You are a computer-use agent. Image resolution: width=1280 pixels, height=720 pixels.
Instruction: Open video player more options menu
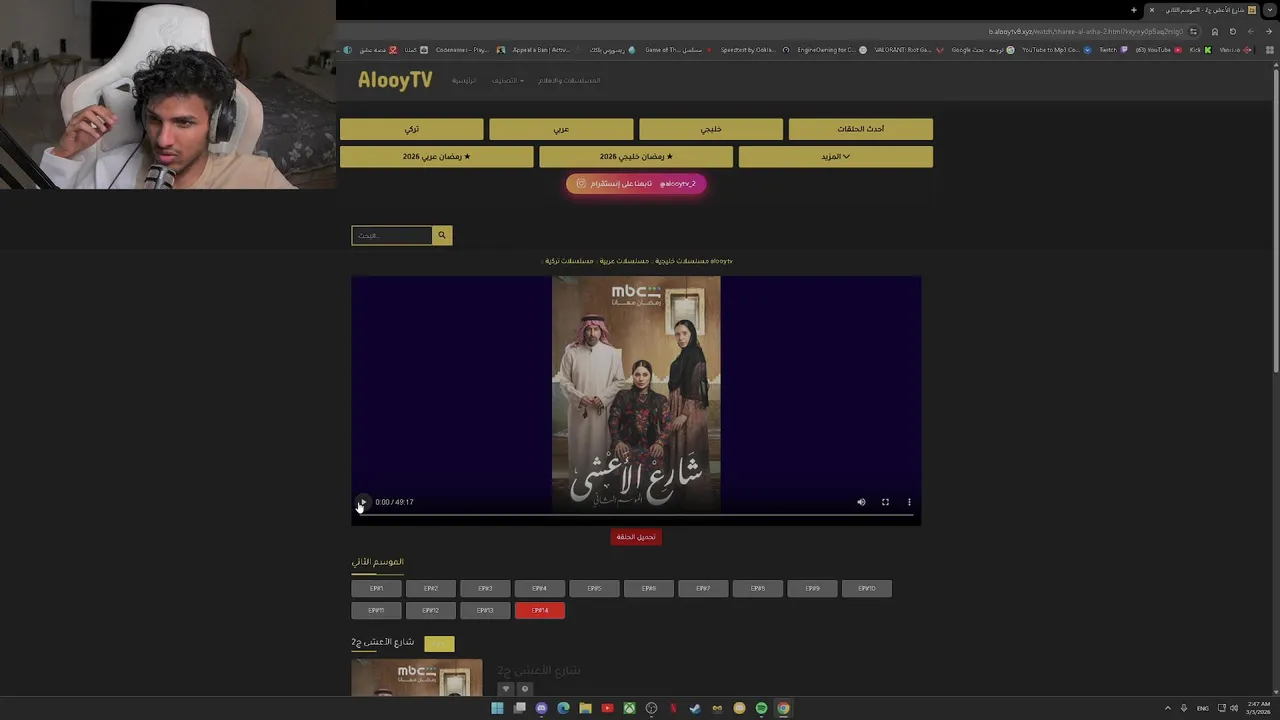(909, 502)
